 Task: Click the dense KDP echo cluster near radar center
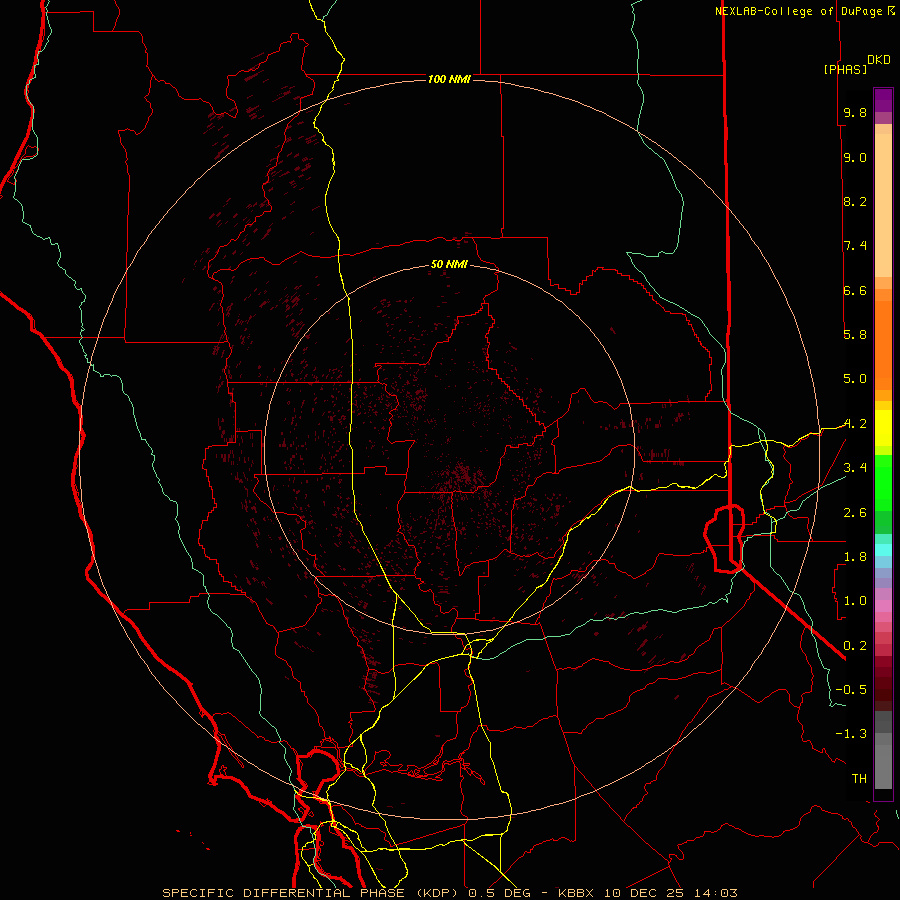click(x=464, y=474)
